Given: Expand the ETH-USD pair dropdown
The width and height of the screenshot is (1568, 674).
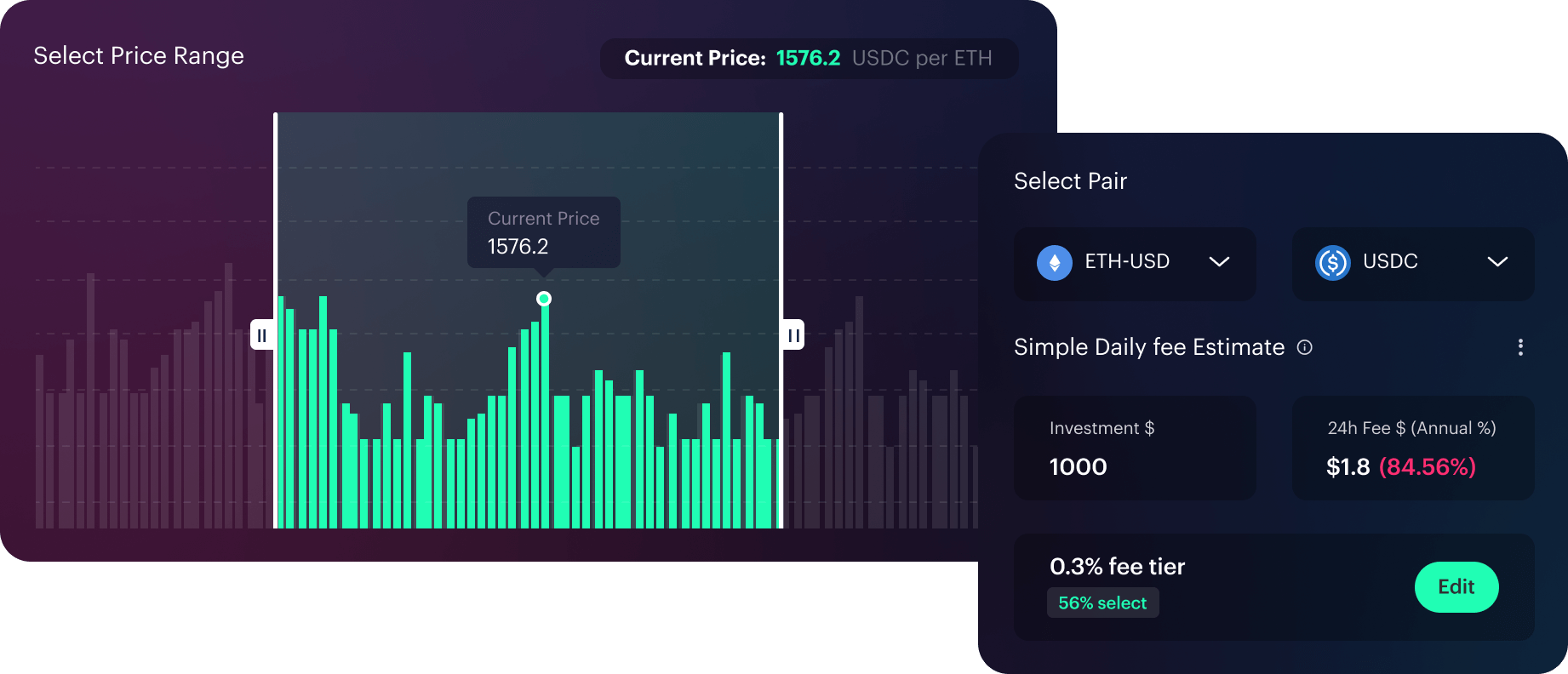Looking at the screenshot, I should (1135, 263).
